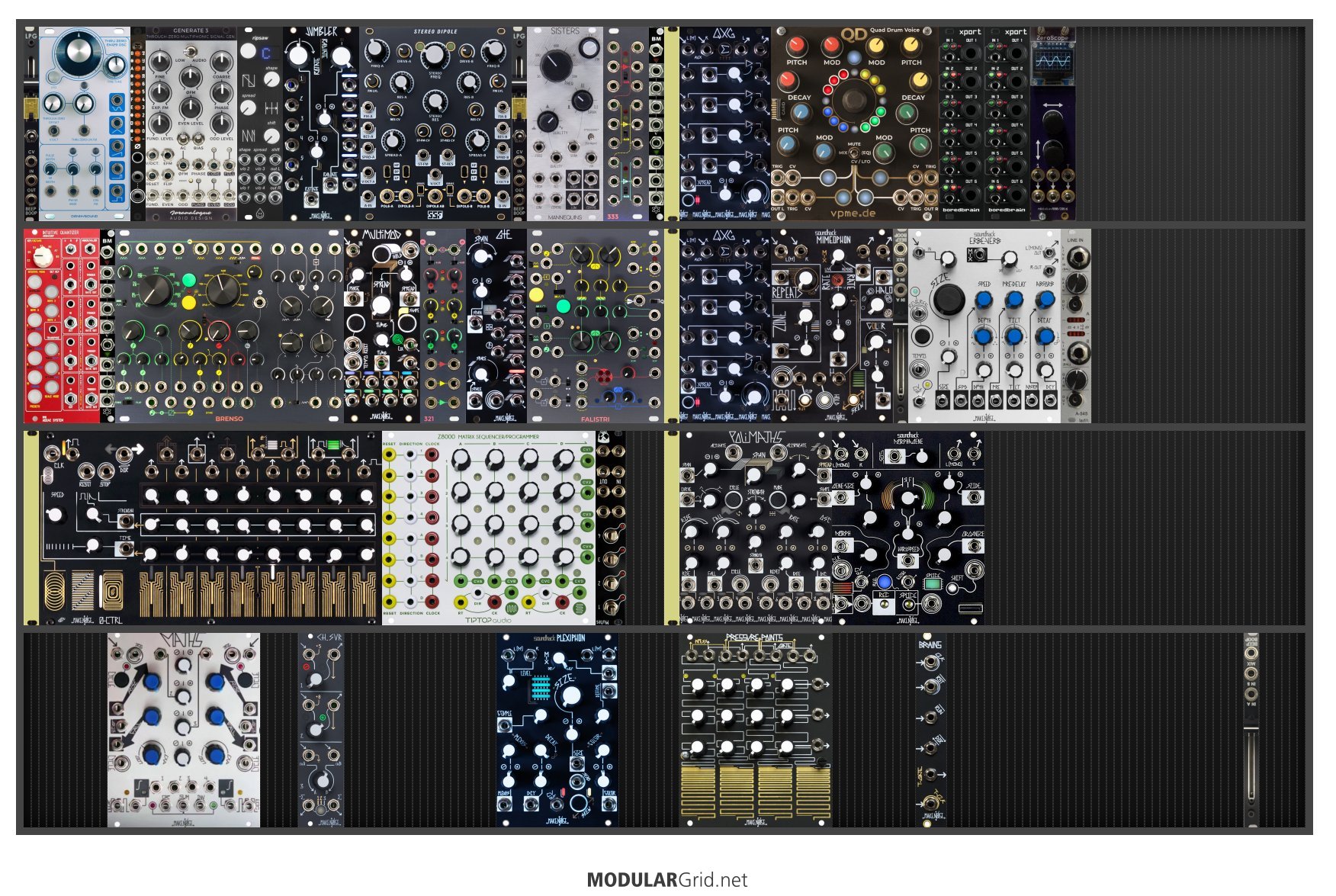1336x896 pixels.
Task: Click the STEREO FREQ knob on Stereo Dipole
Action: 435,55
